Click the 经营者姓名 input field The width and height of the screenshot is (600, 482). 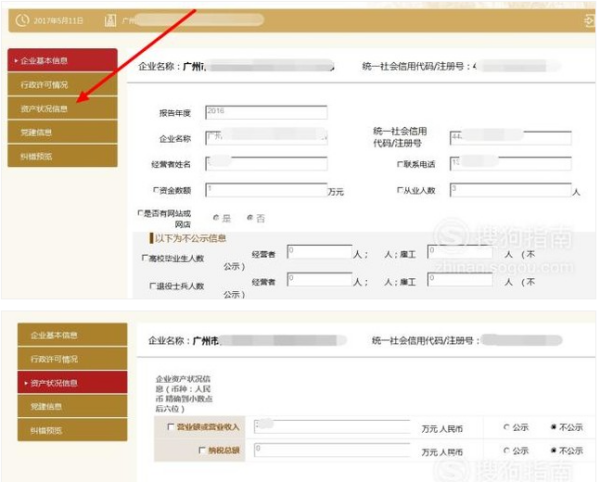pyautogui.click(x=266, y=164)
